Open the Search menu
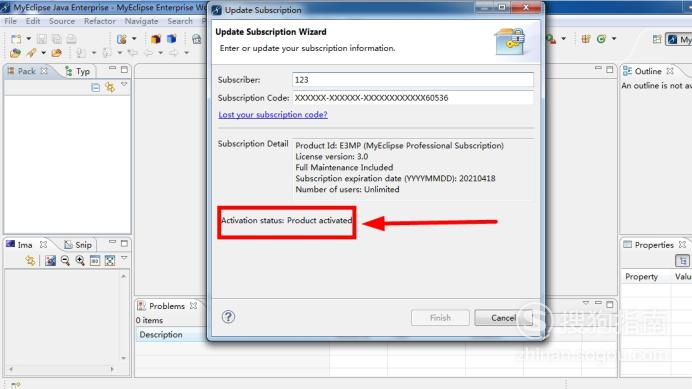This screenshot has width=692, height=389. tap(180, 21)
